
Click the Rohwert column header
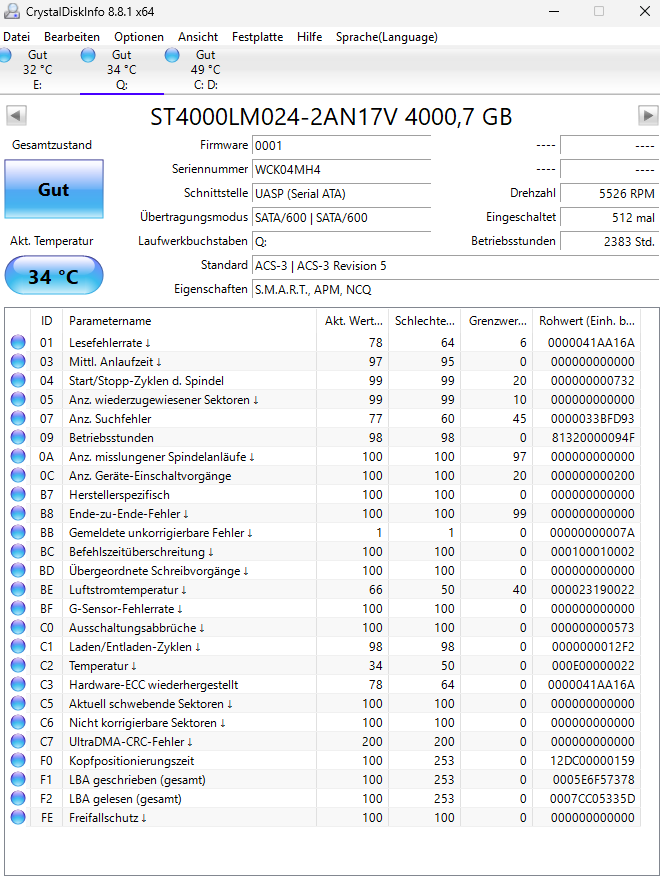click(x=586, y=321)
